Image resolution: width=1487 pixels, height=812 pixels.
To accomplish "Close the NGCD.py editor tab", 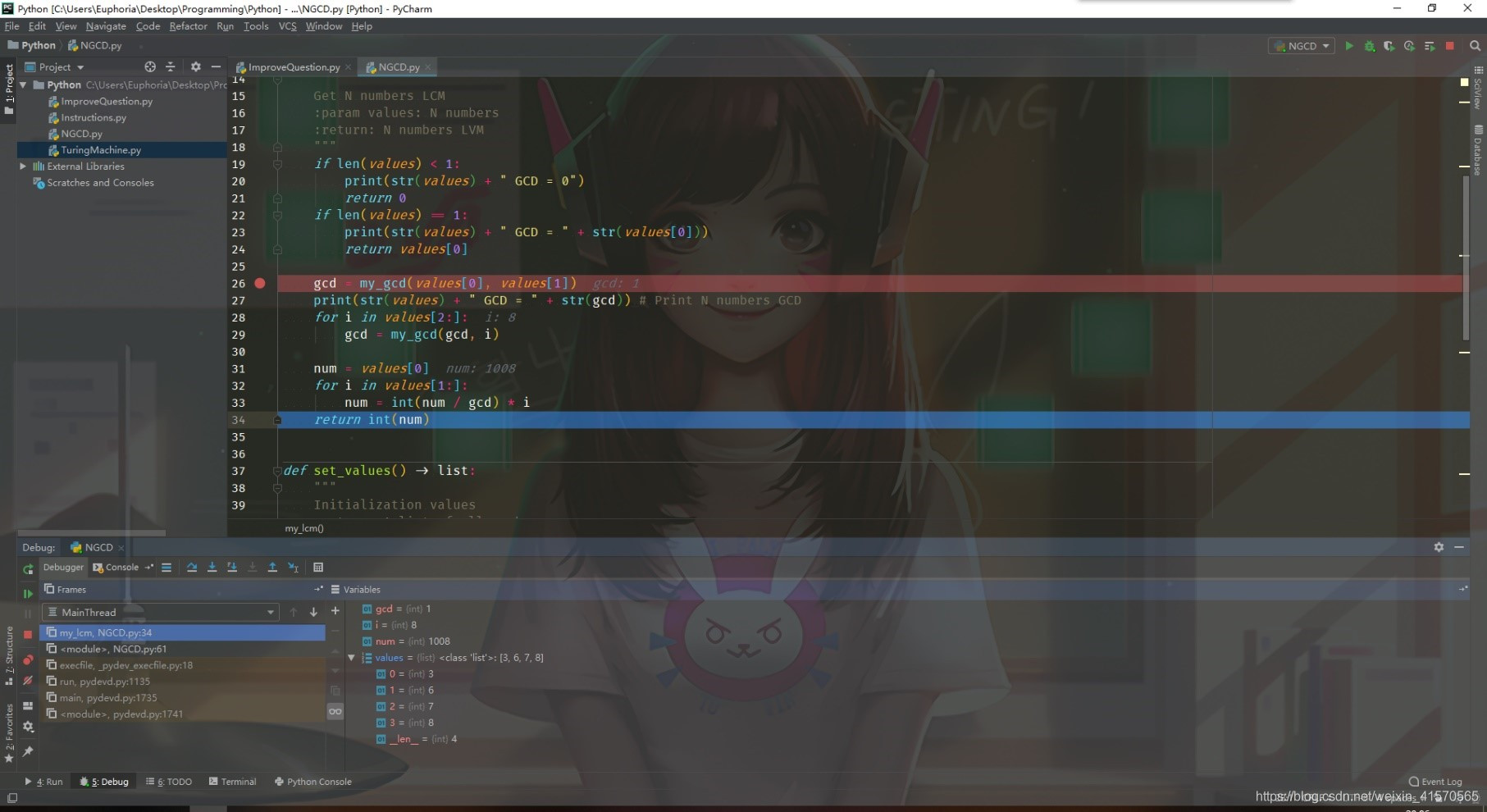I will point(428,67).
